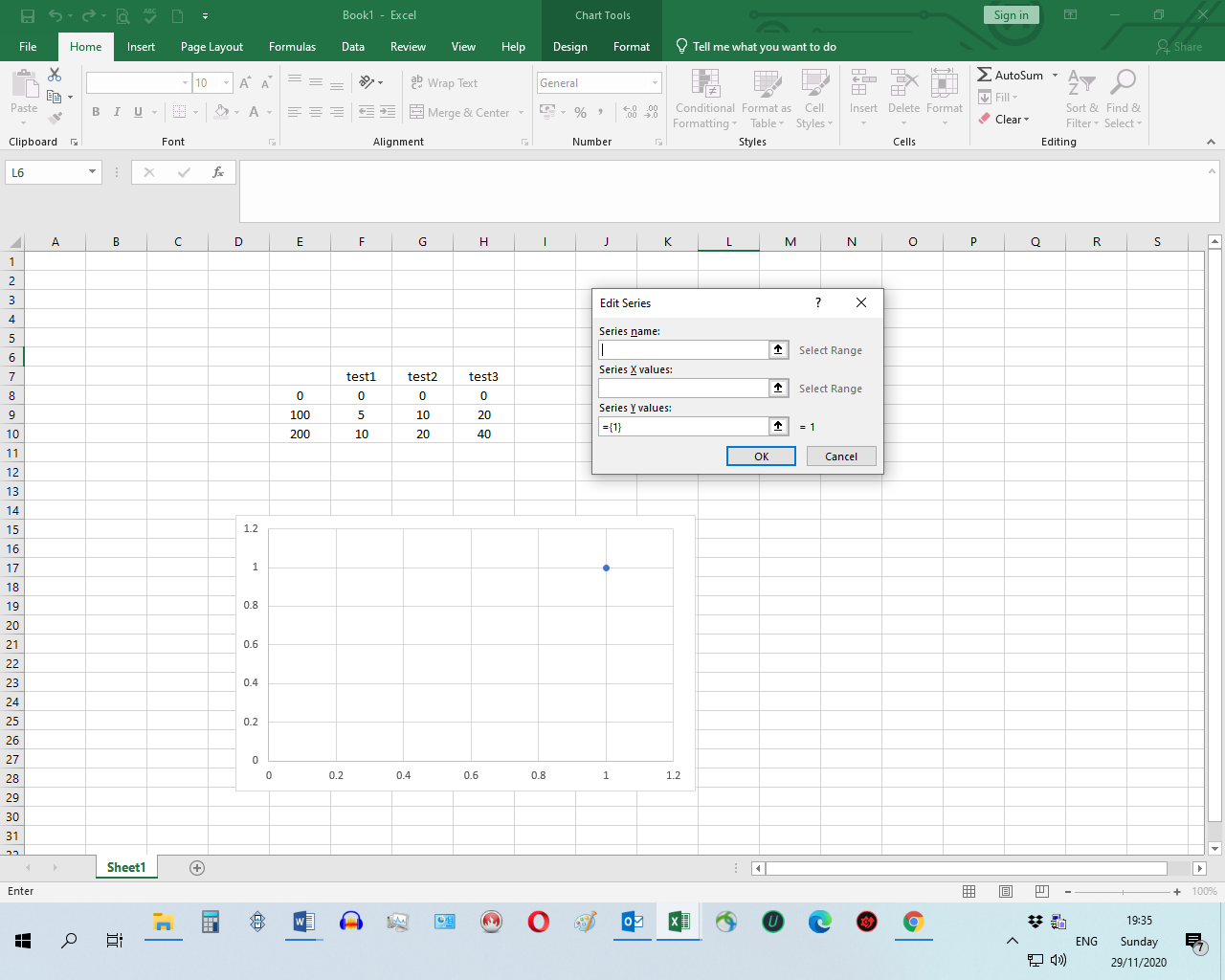Click the Increase Indent icon
This screenshot has height=980, width=1225.
(388, 112)
